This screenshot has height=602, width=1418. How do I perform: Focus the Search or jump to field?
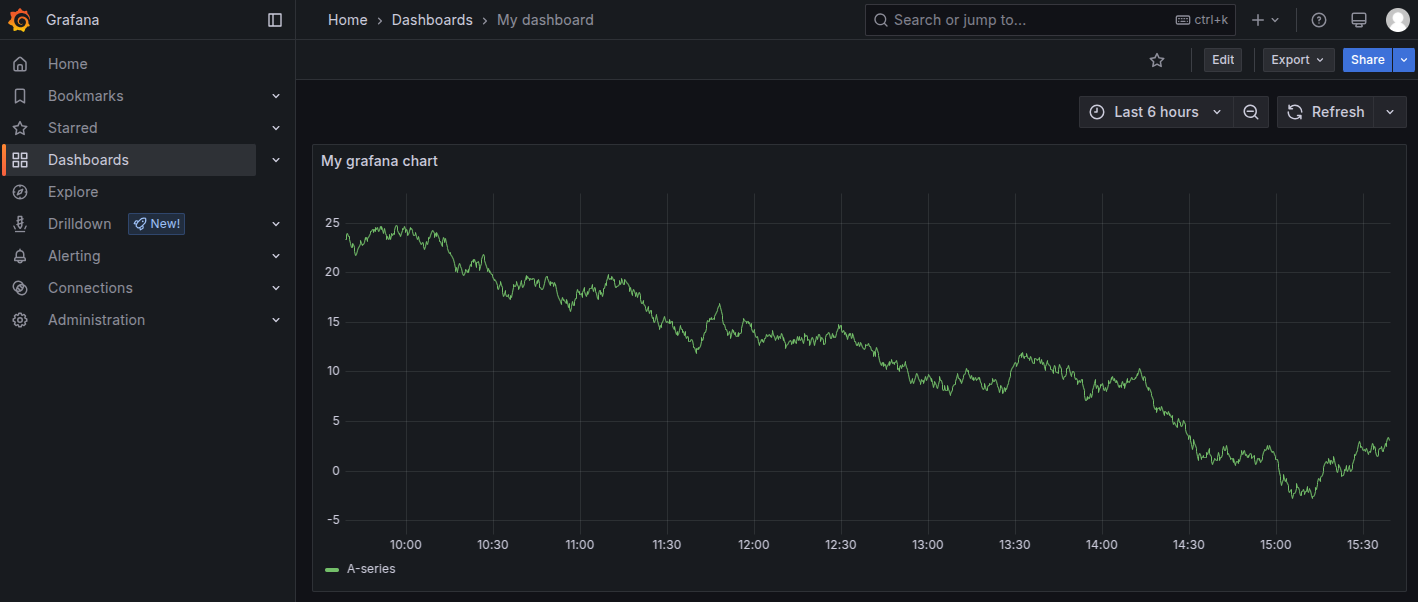tap(1050, 20)
